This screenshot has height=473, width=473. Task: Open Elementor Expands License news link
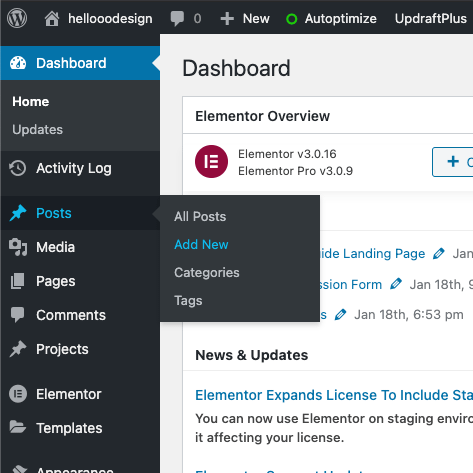[x=334, y=395]
